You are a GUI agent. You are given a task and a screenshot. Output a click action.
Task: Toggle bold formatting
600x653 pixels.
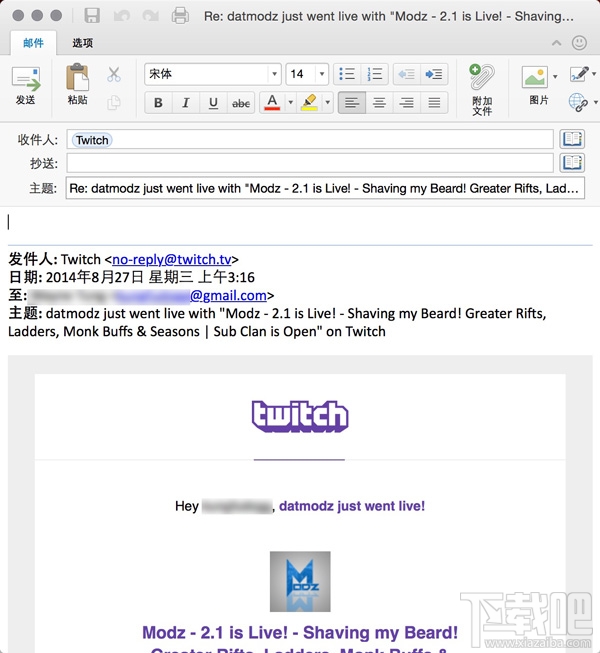click(x=158, y=102)
